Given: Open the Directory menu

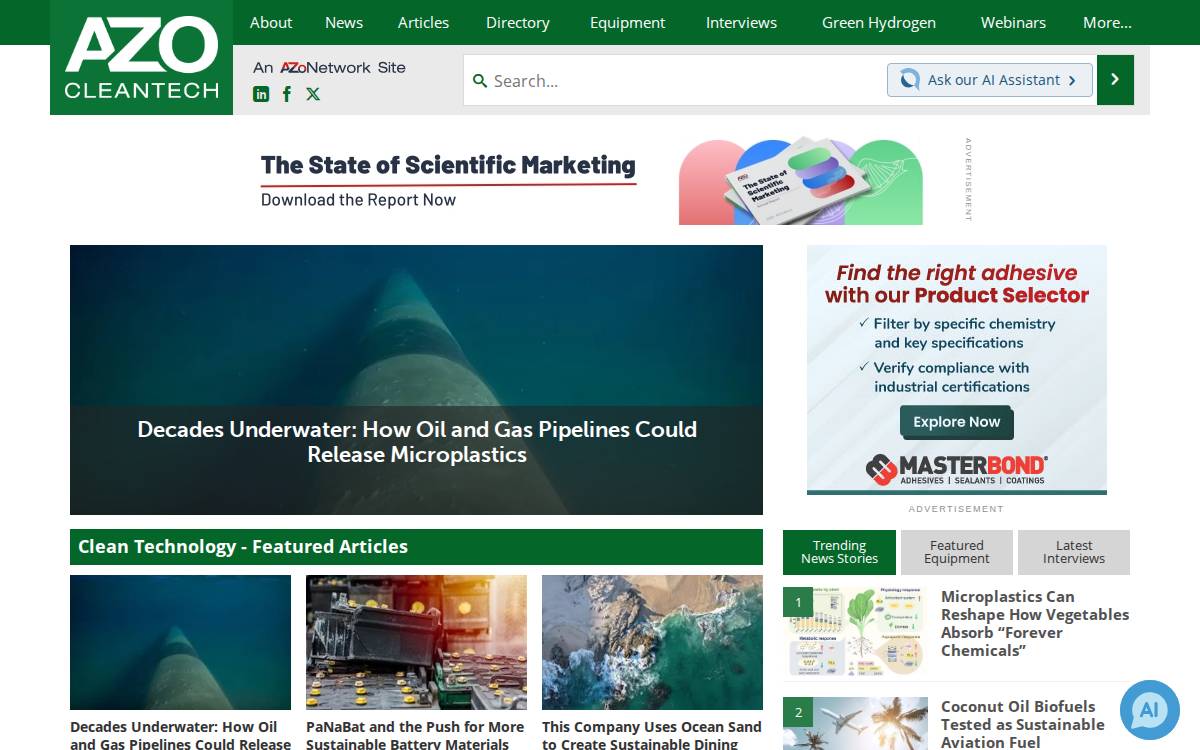Looking at the screenshot, I should pos(518,22).
